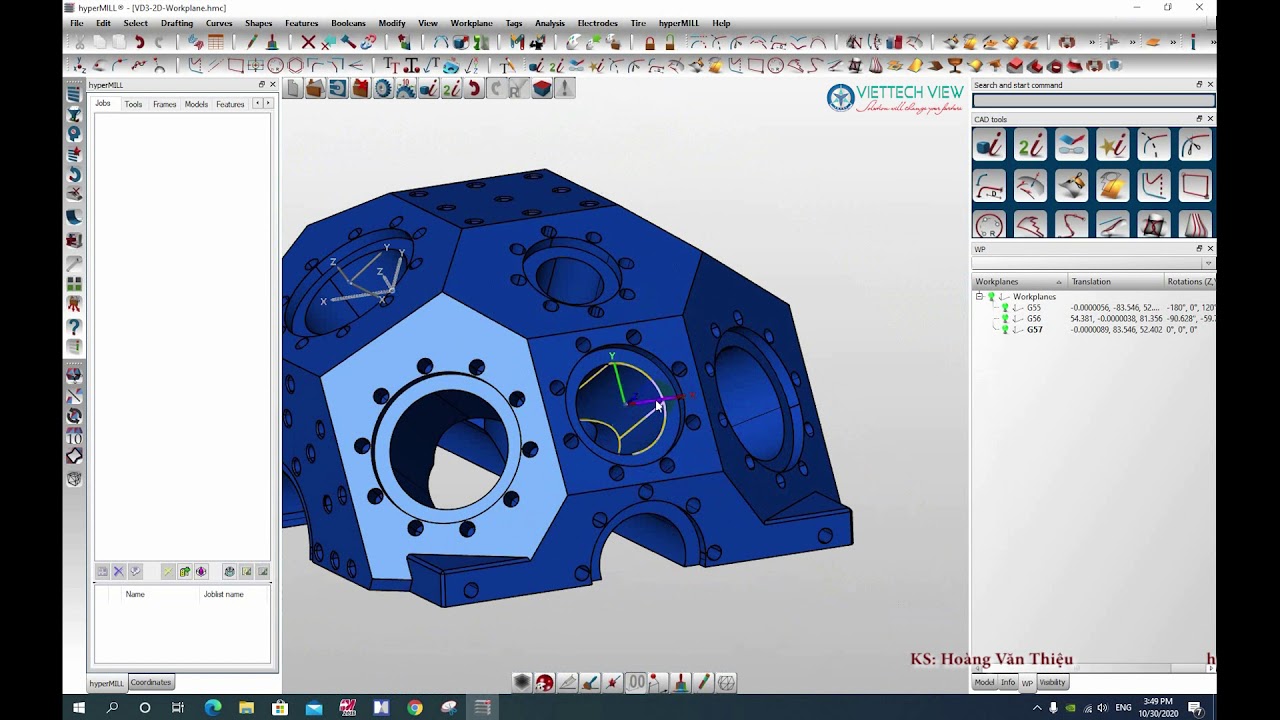The width and height of the screenshot is (1280, 720).
Task: Click the red X delete icon
Action: [x=308, y=42]
